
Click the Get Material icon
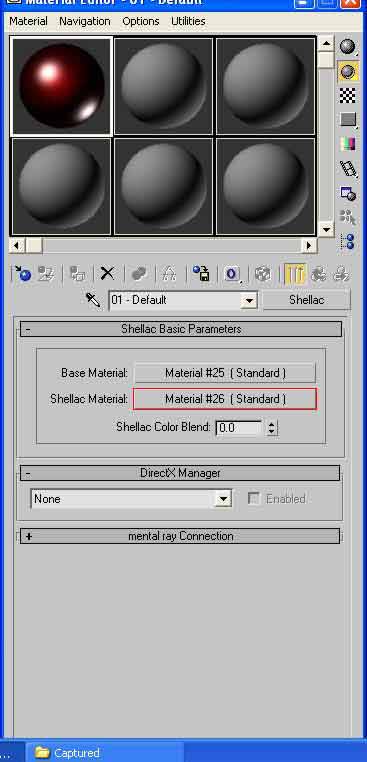click(x=22, y=274)
